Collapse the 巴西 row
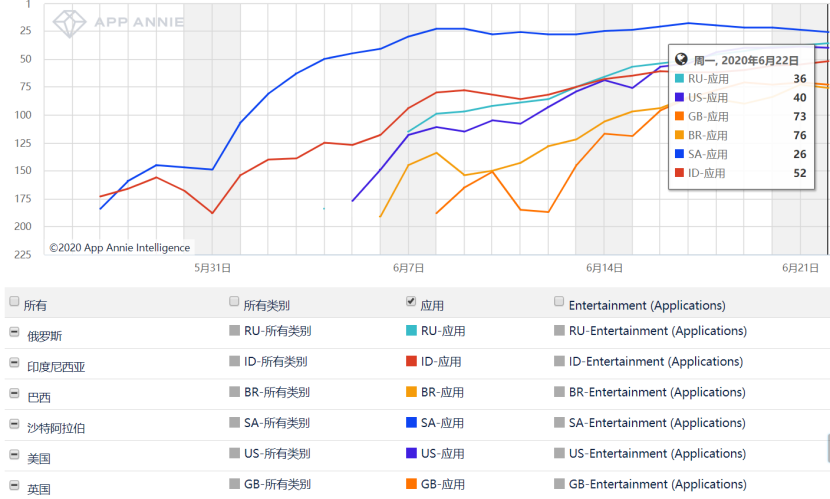Screen dimensions: 830x499 tap(14, 395)
